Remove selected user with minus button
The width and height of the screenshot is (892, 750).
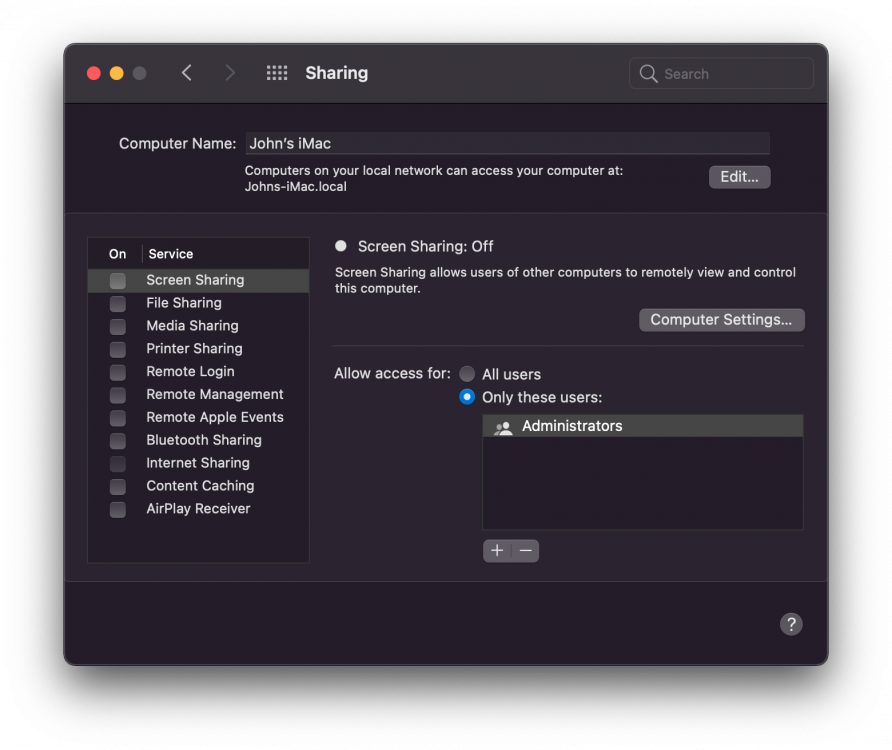(x=526, y=551)
